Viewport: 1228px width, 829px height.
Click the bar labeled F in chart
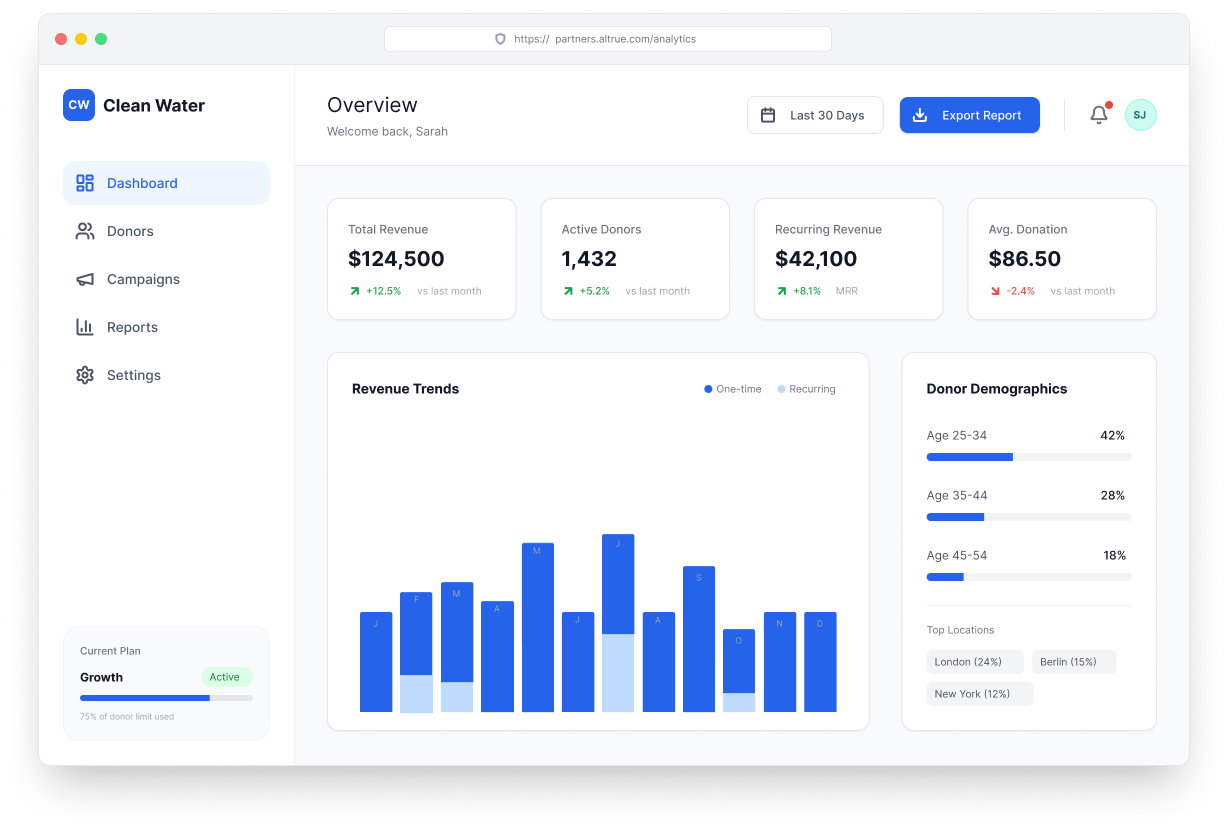click(x=416, y=652)
